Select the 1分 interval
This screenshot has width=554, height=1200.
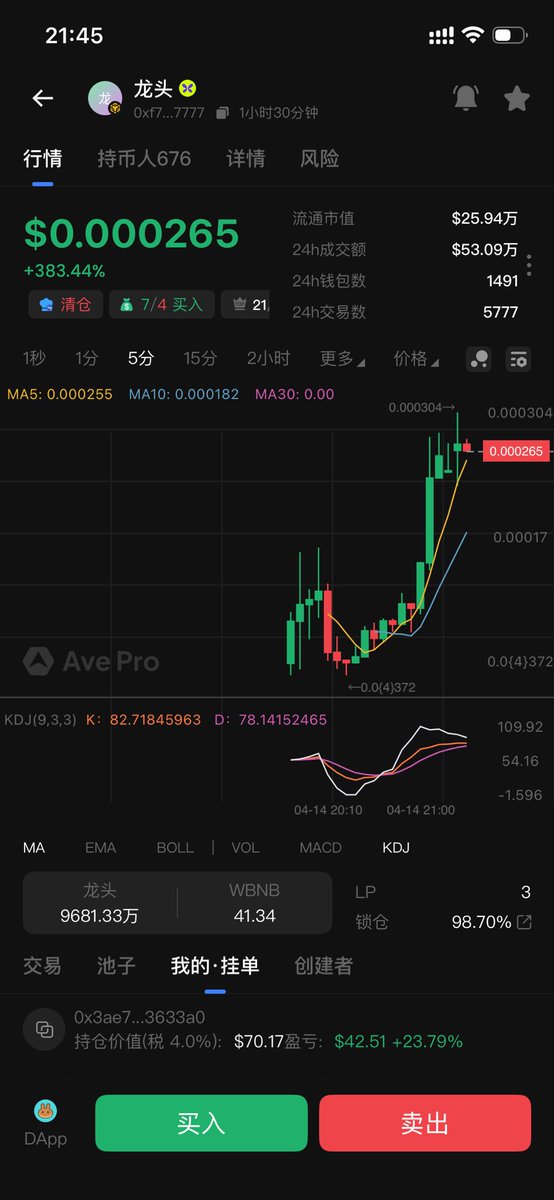(x=87, y=359)
